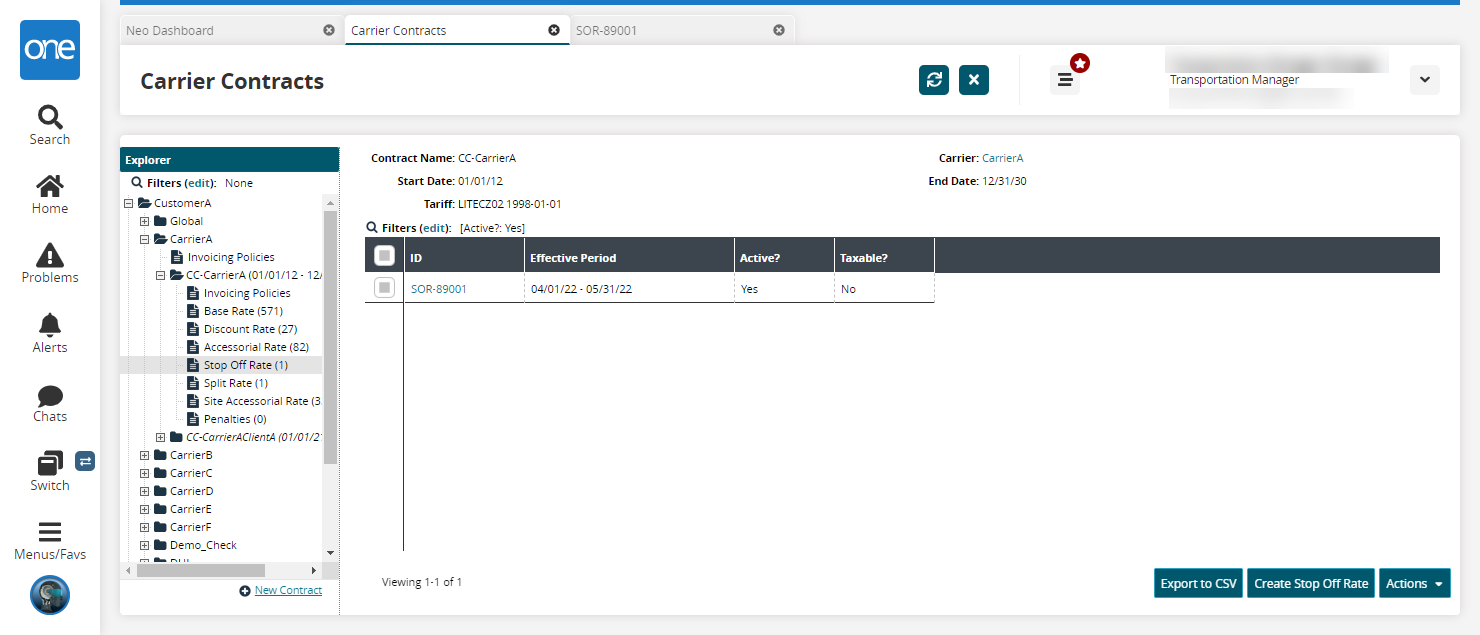This screenshot has width=1480, height=635.
Task: Edit the Explorer filters
Action: pyautogui.click(x=200, y=183)
